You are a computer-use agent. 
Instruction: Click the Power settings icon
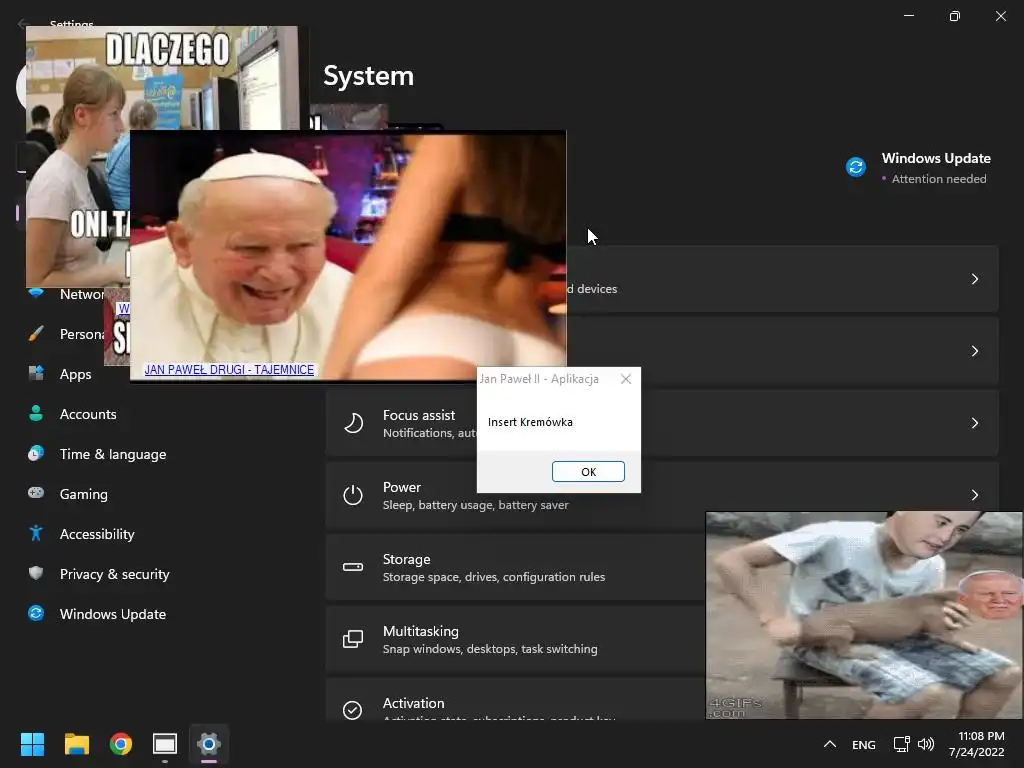(x=353, y=495)
